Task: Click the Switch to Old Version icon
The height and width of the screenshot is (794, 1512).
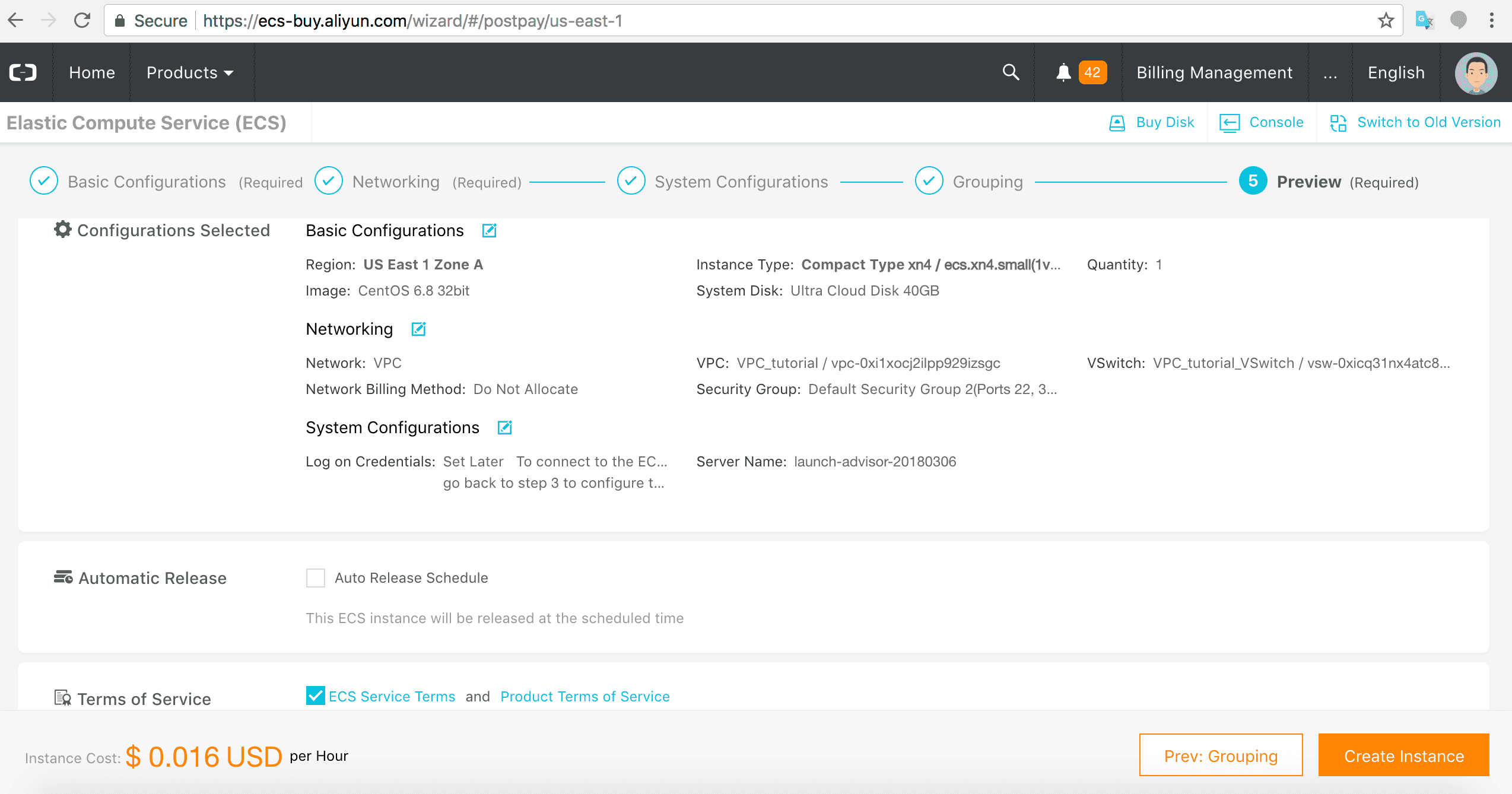Action: [x=1338, y=123]
